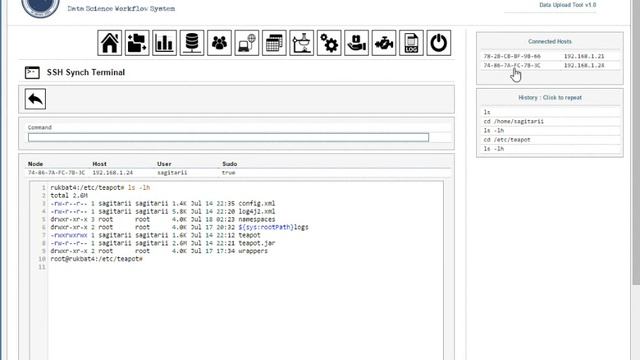The width and height of the screenshot is (640, 360).
Task: Click 'config.xml' in the terminal output
Action: tap(257, 203)
